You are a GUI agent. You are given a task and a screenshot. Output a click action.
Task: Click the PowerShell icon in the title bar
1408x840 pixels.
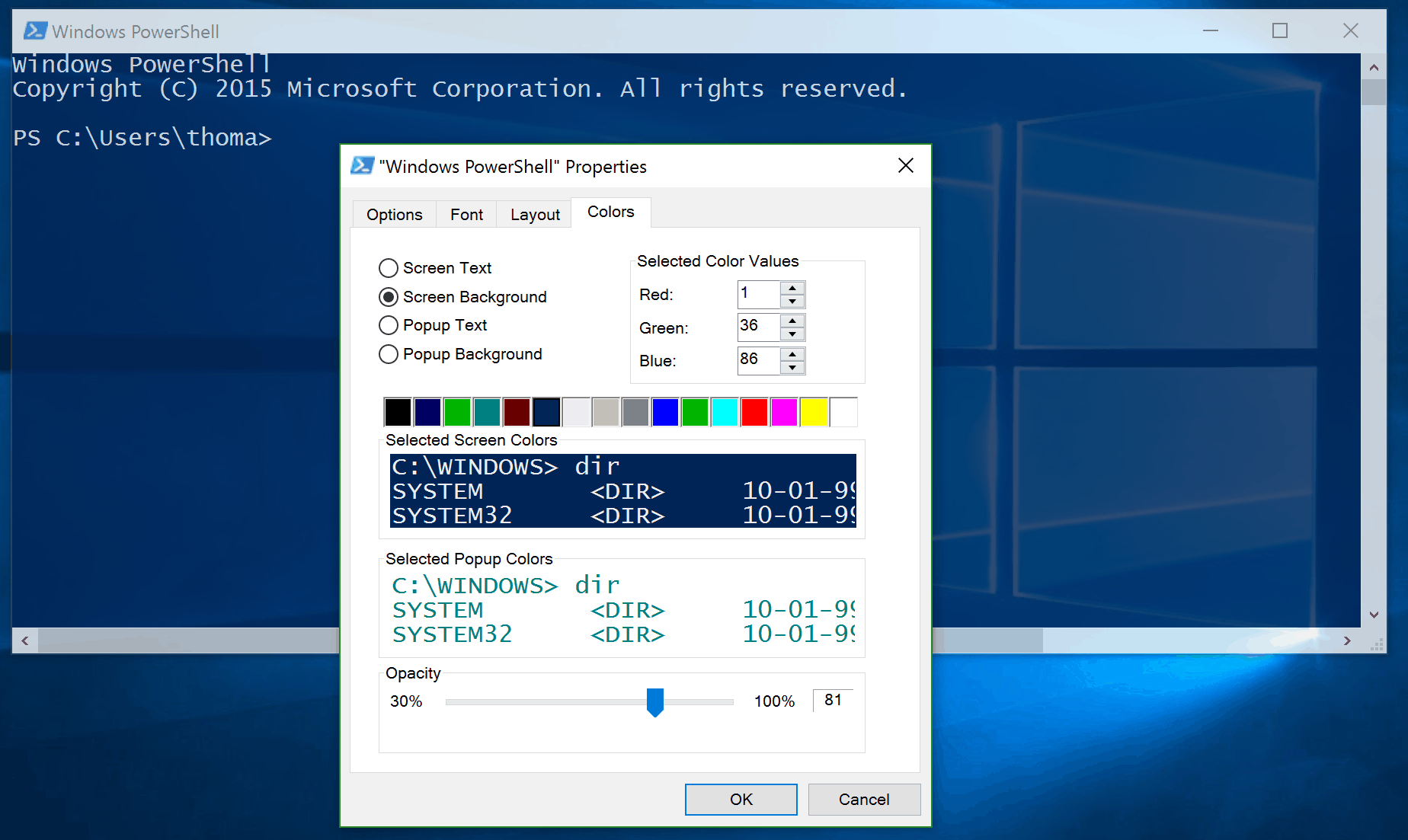tap(35, 30)
